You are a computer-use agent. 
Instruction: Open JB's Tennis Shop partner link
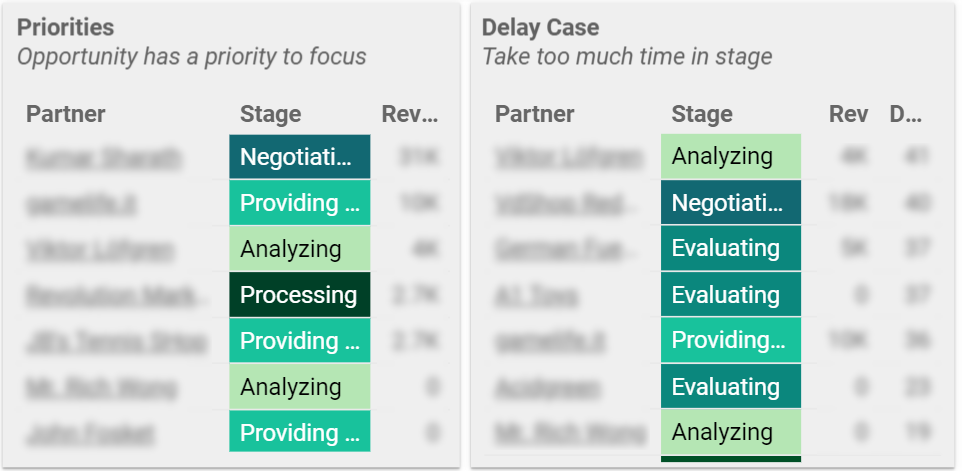(117, 342)
